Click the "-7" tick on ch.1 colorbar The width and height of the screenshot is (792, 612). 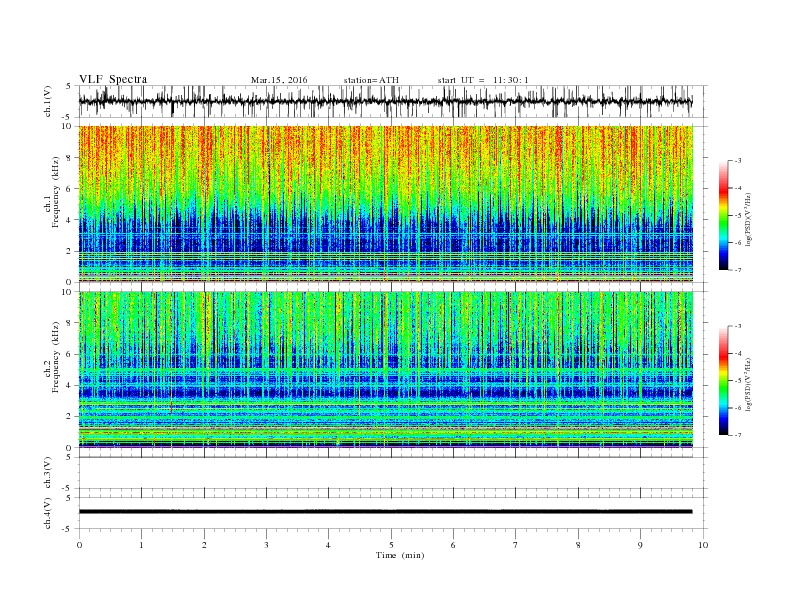(738, 270)
